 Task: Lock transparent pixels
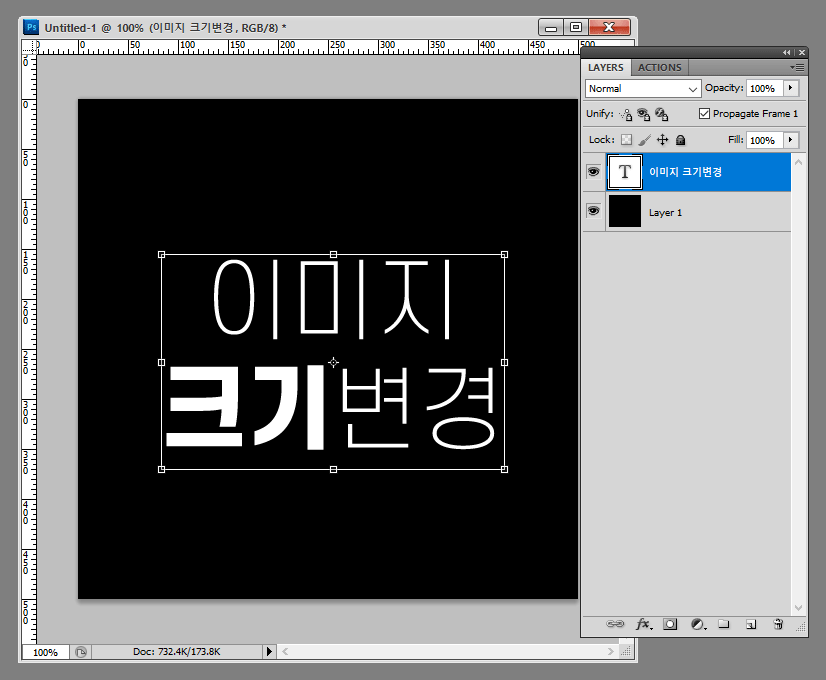(627, 139)
